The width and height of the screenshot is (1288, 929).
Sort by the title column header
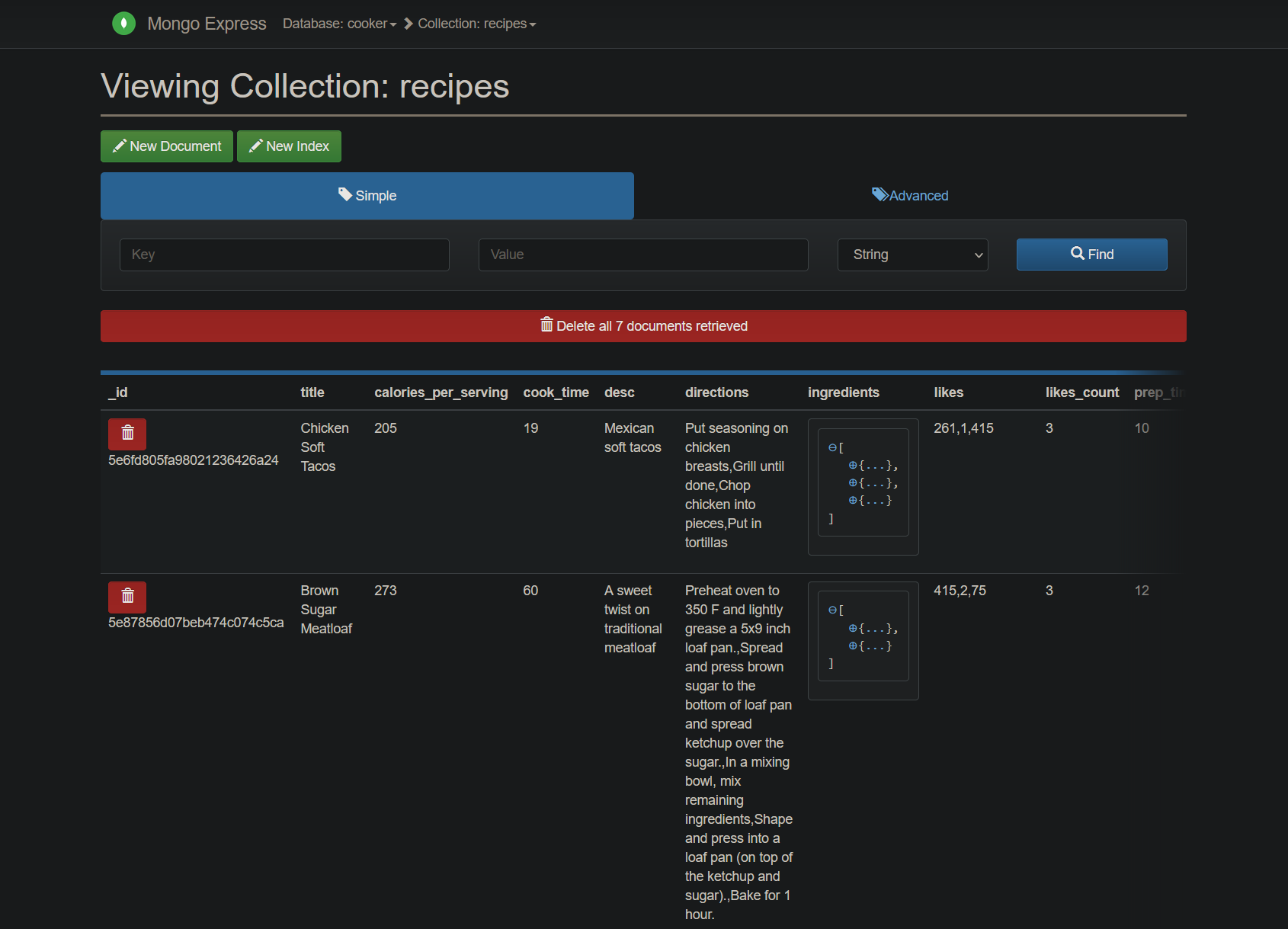(x=312, y=392)
